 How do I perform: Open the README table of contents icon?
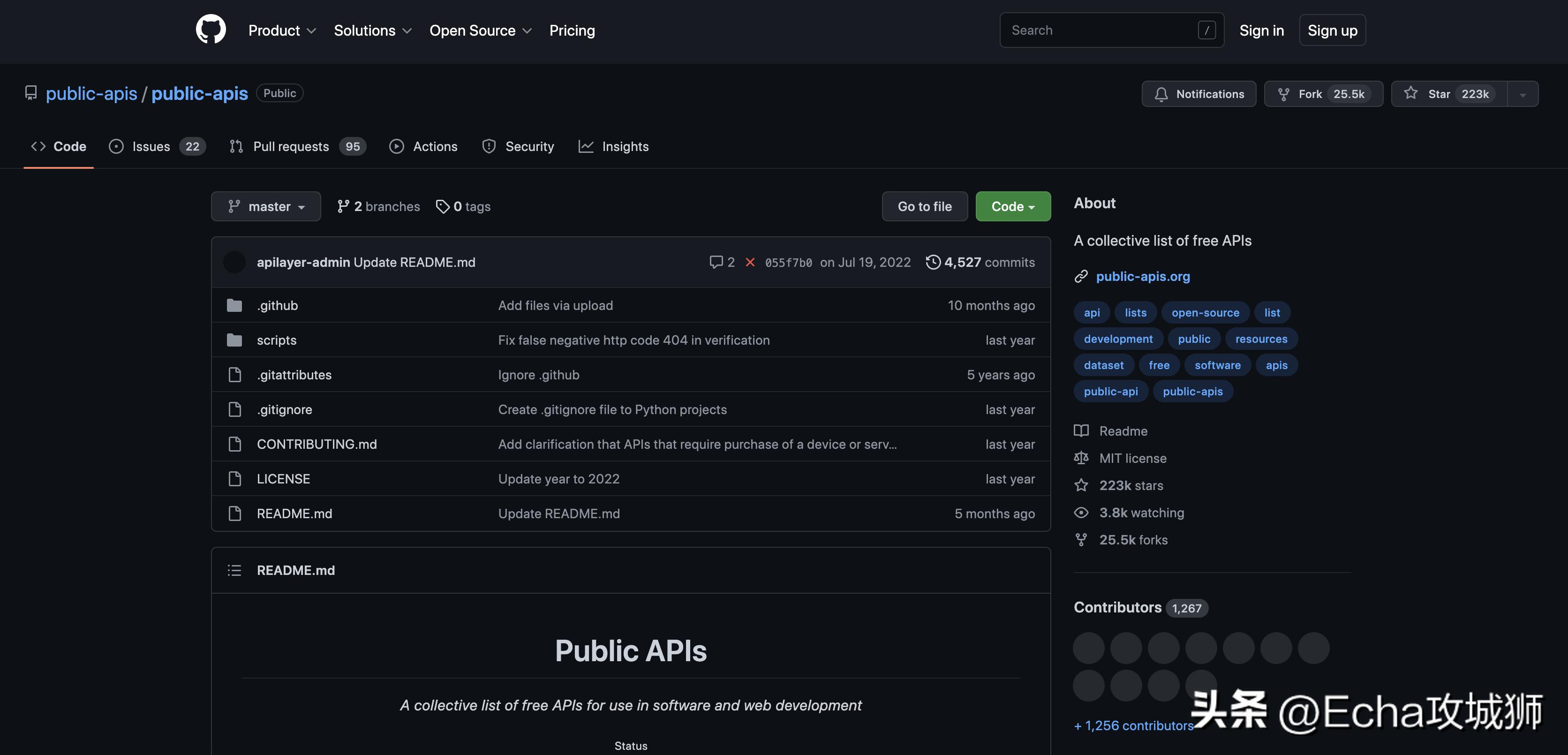coord(234,571)
